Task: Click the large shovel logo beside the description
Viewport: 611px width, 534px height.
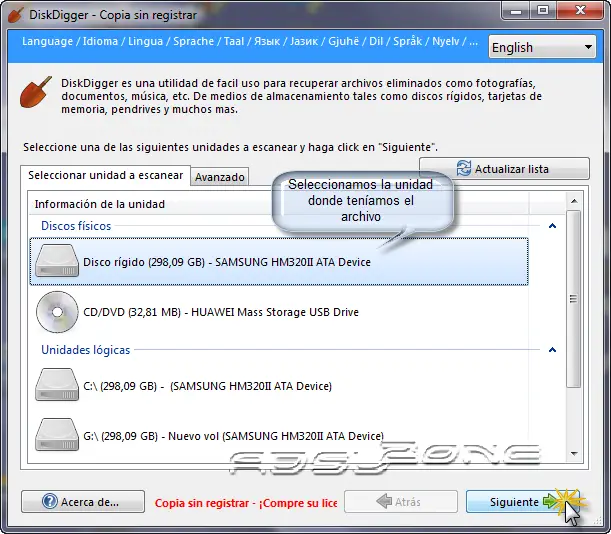Action: pyautogui.click(x=36, y=92)
